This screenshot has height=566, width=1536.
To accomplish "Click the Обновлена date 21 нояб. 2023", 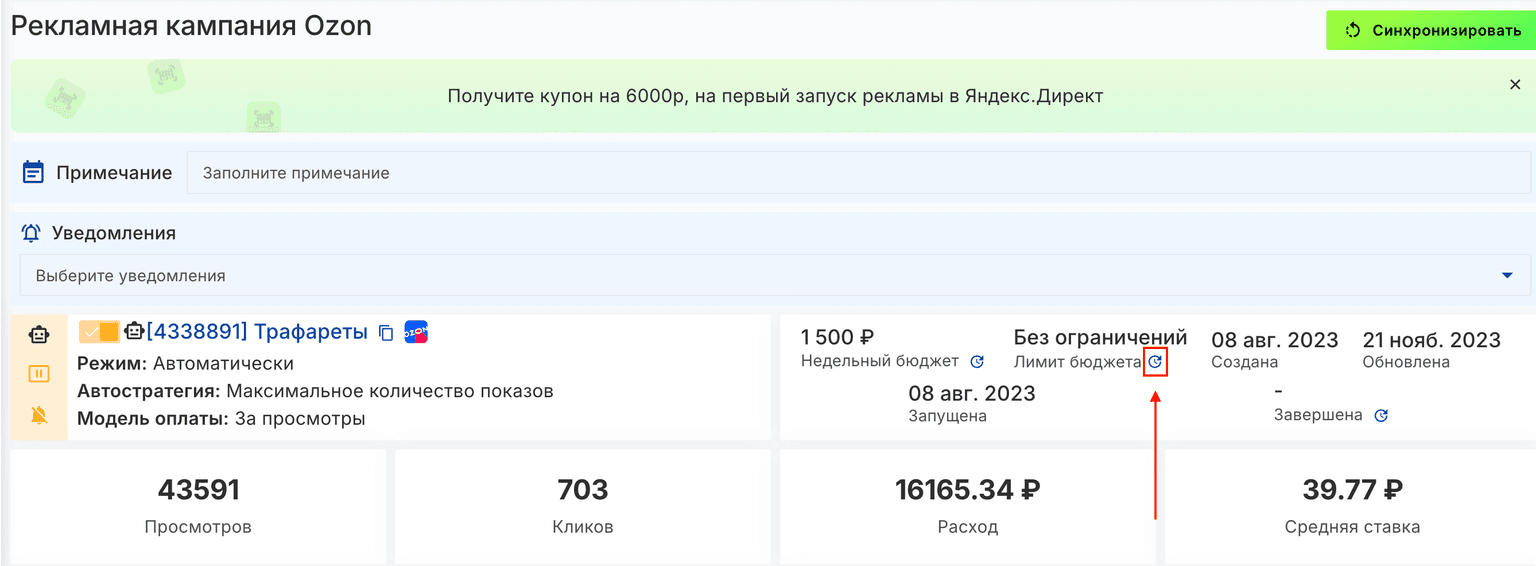I will pos(1432,340).
